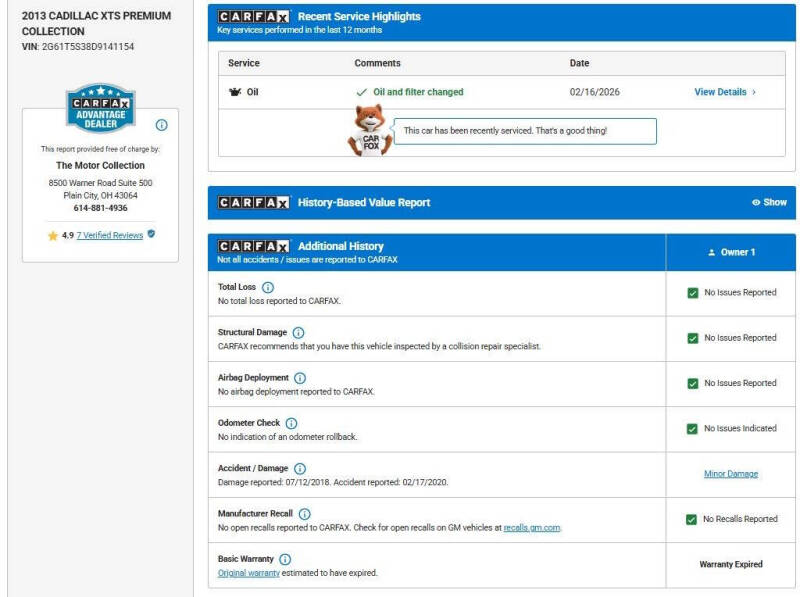Open Manufacturer Recall info icon

(305, 514)
